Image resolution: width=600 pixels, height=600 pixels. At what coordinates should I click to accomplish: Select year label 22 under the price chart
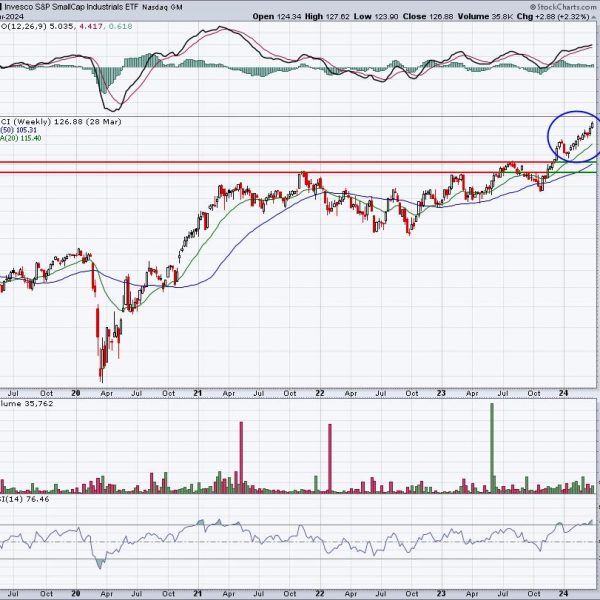(320, 393)
